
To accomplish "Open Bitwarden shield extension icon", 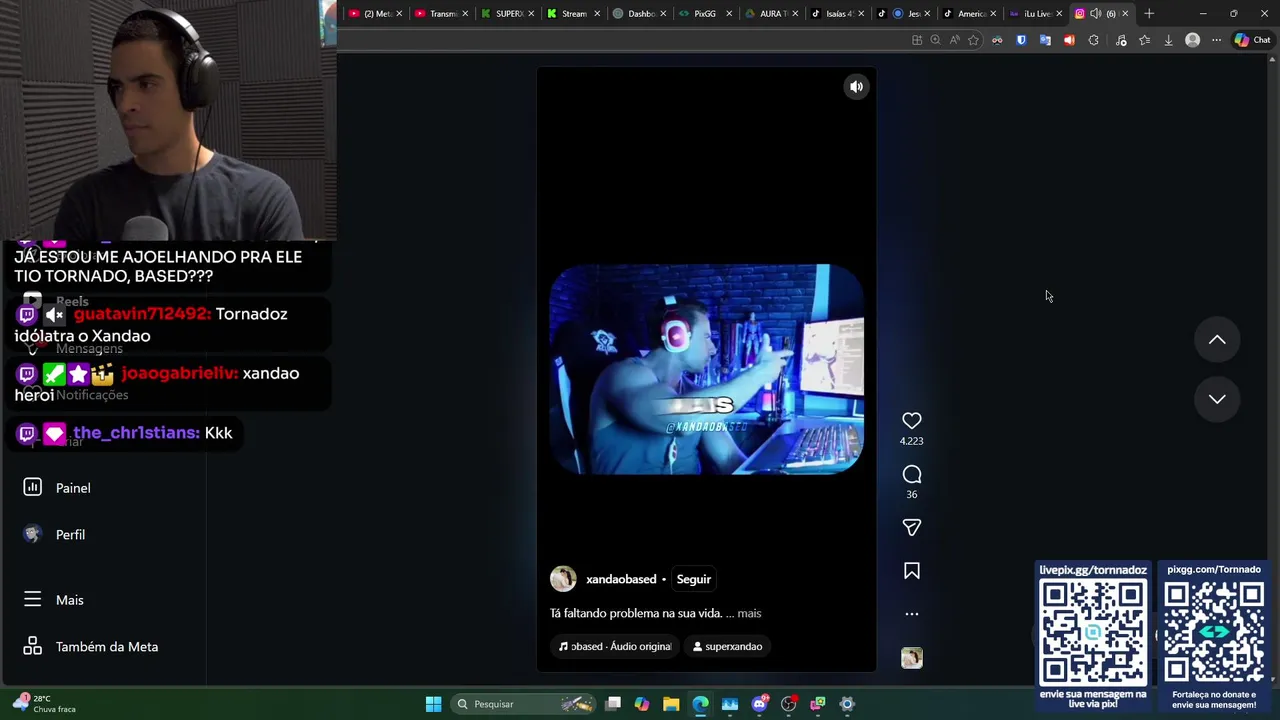I will 1021,40.
